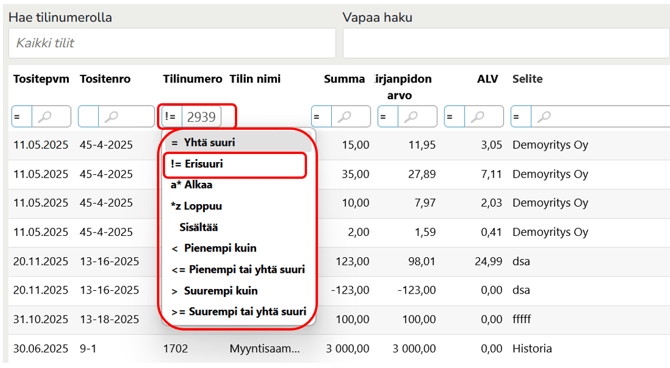Choose '<= Pienempi tai yhtä suuri' option
The image size is (670, 368).
point(238,270)
